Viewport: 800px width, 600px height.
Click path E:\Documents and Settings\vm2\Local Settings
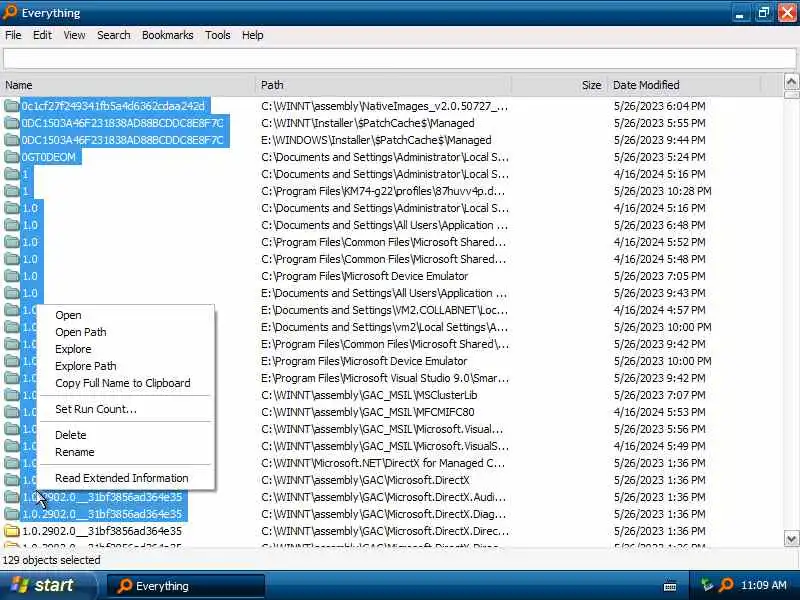tap(385, 327)
